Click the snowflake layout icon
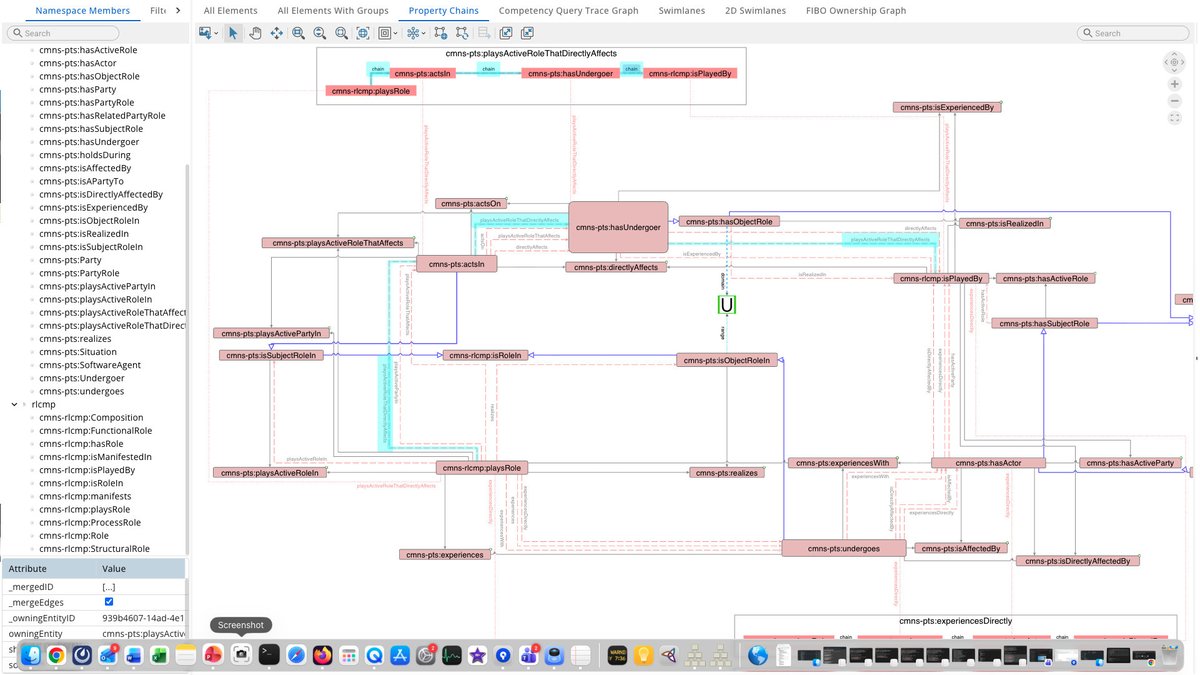Image resolution: width=1200 pixels, height=675 pixels. (415, 32)
